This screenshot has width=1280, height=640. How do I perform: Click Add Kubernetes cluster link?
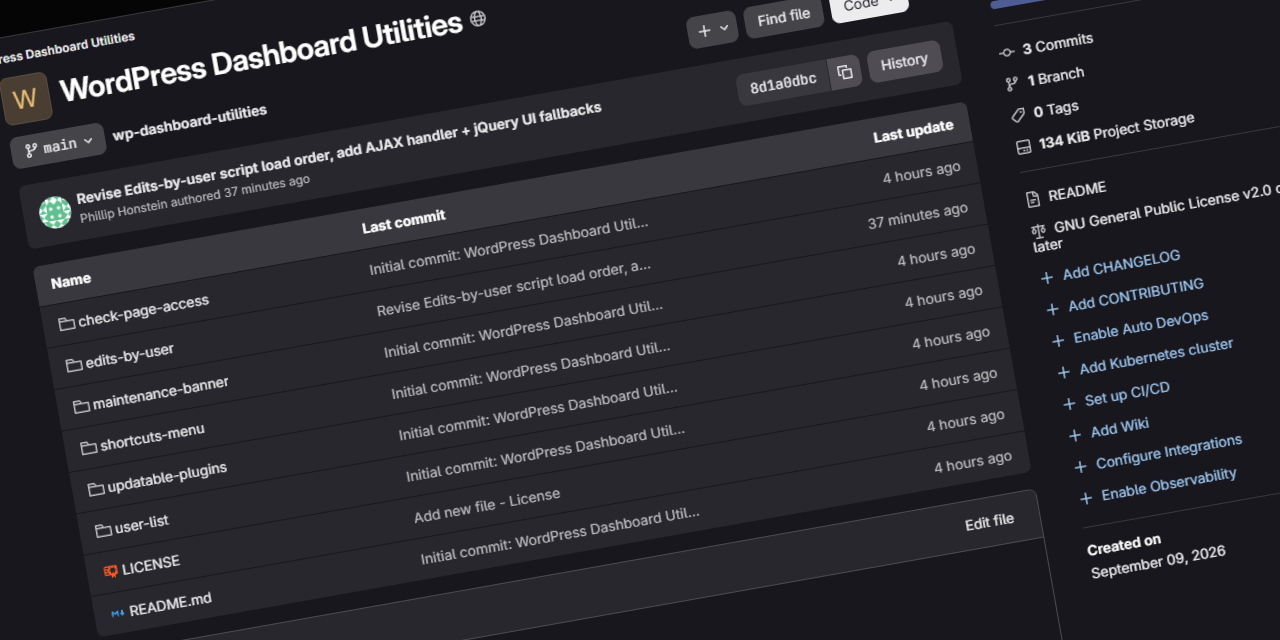(1156, 357)
